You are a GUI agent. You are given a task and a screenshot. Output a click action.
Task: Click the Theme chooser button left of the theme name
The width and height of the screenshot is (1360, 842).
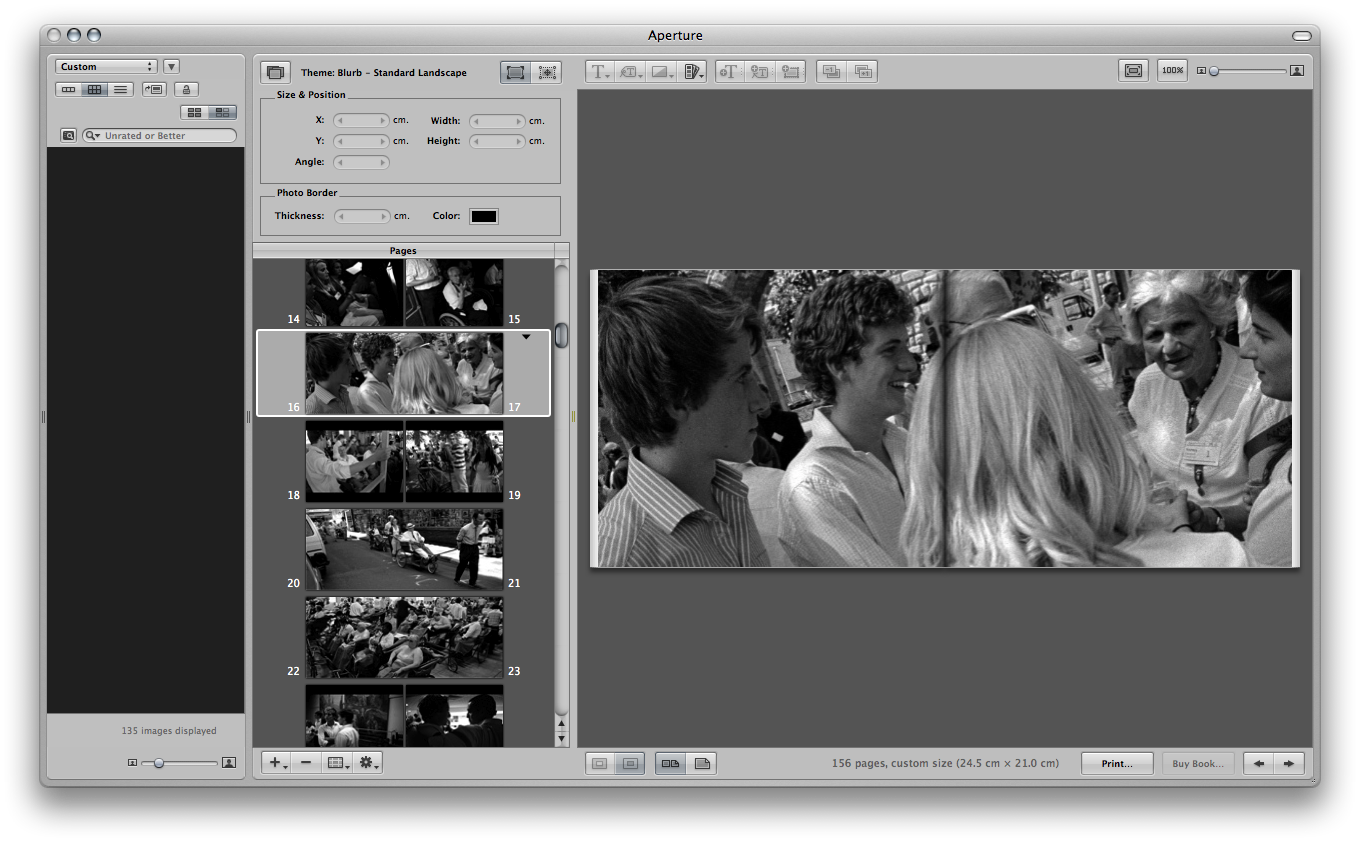click(x=275, y=73)
